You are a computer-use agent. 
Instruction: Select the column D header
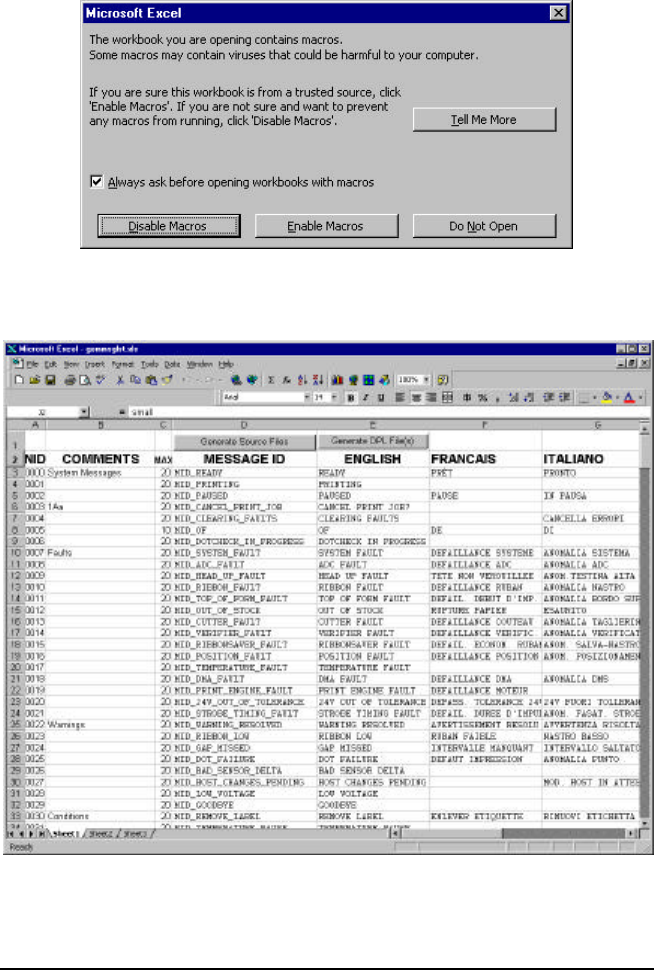(244, 425)
